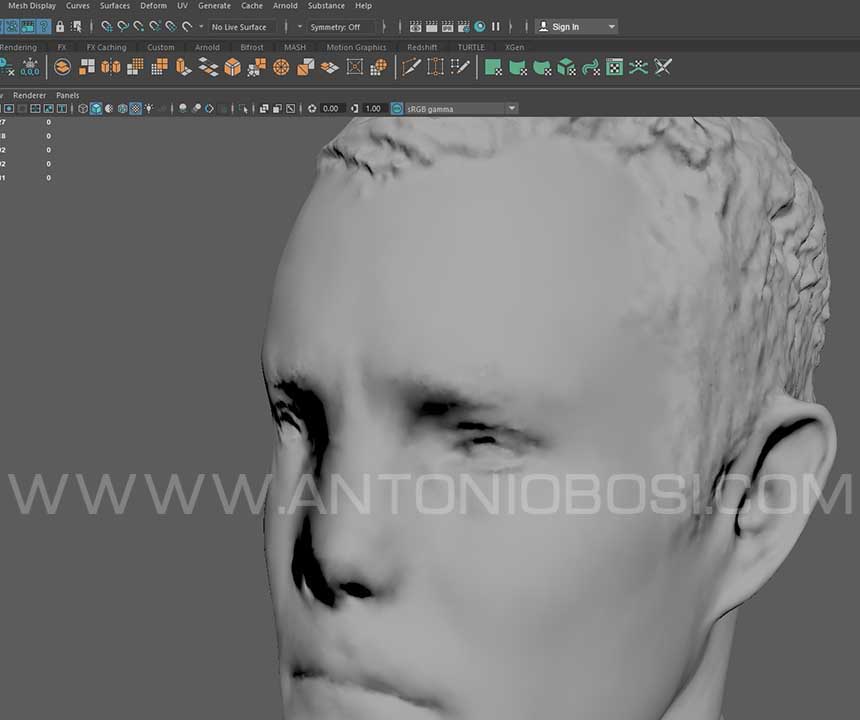Apply Spherical UV mapping green icon
The image size is (860, 720).
[542, 67]
